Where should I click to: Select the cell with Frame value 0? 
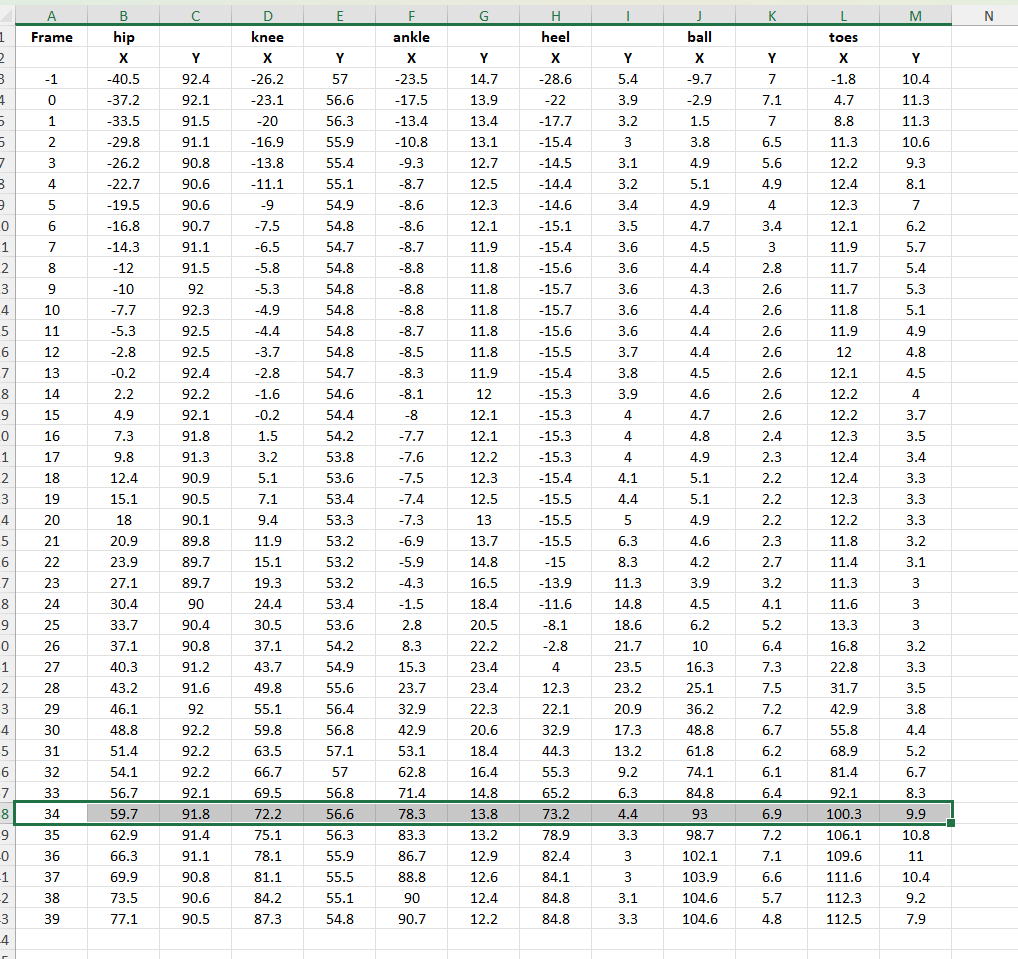pyautogui.click(x=51, y=98)
